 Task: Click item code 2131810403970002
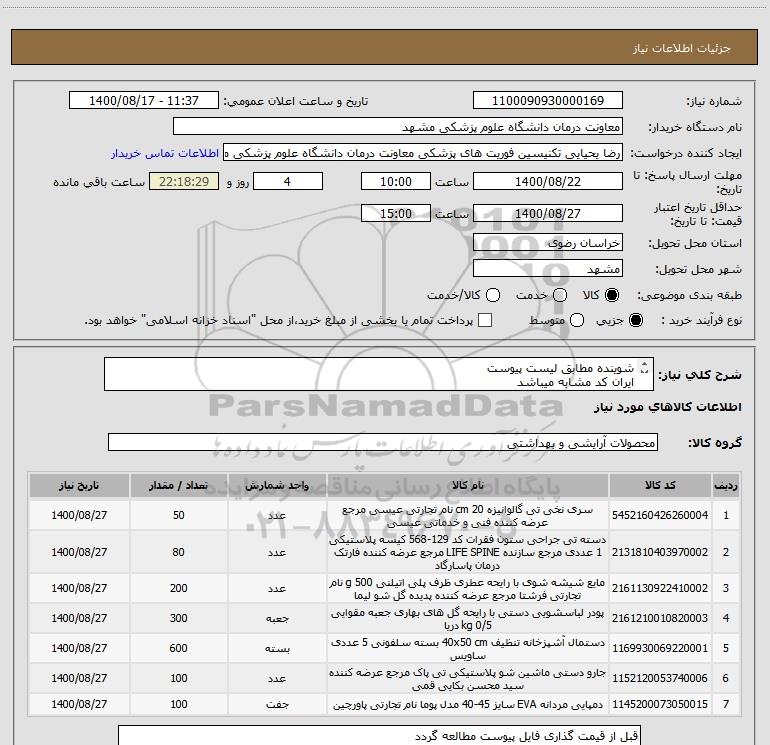point(660,552)
